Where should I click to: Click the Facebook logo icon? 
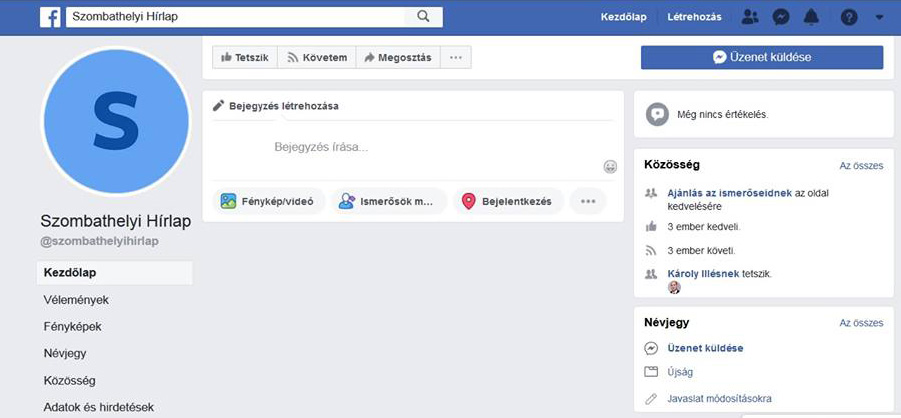click(x=50, y=17)
